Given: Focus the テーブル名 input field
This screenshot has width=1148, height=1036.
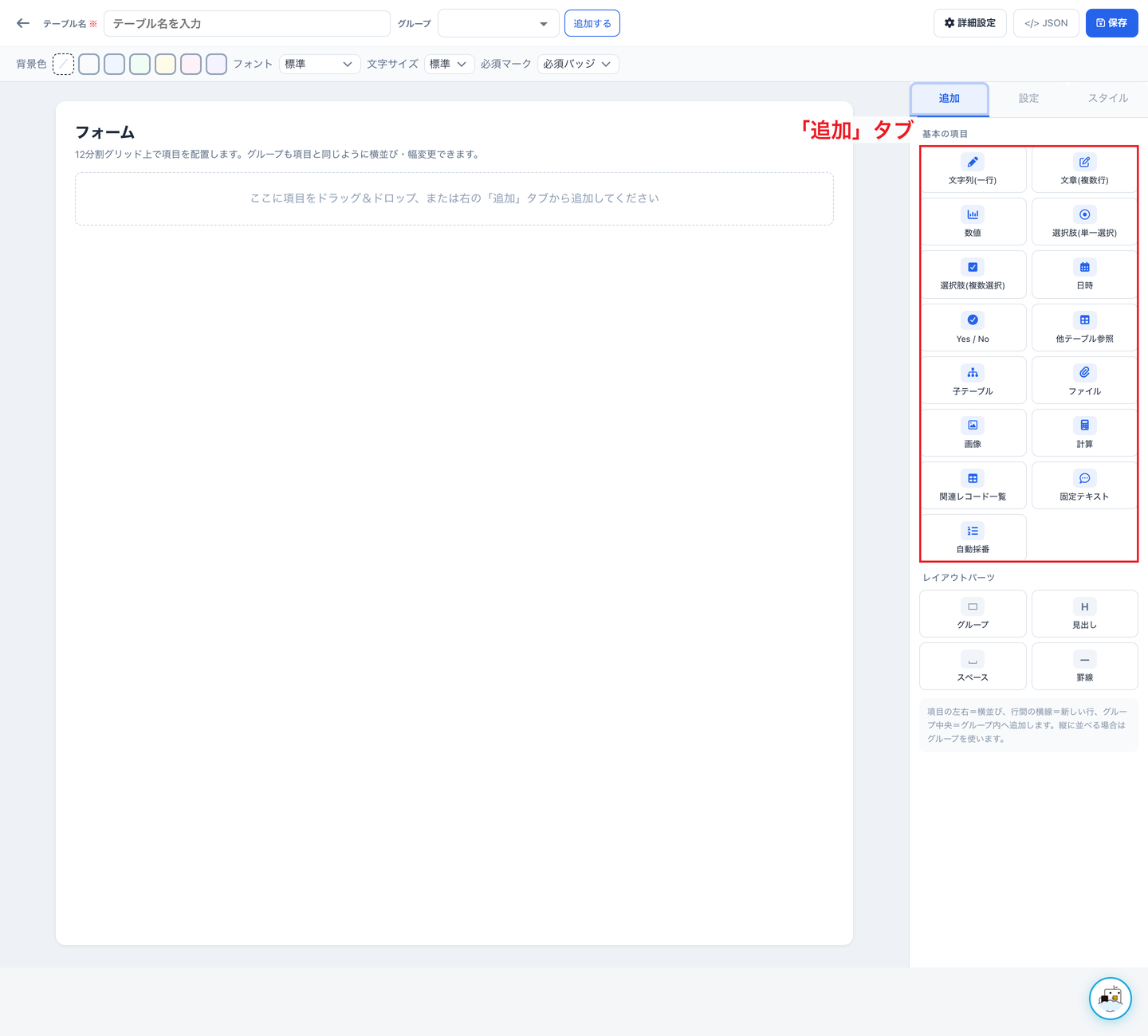Looking at the screenshot, I should [x=247, y=23].
